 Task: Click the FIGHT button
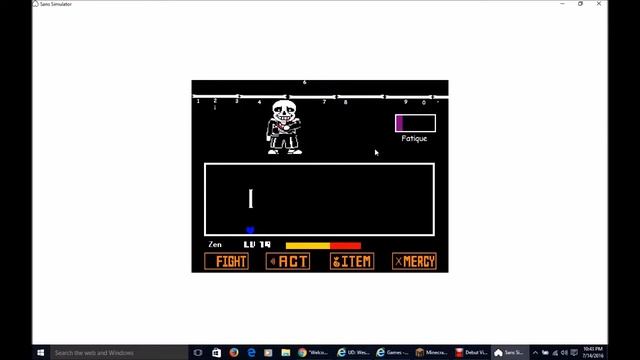click(227, 261)
